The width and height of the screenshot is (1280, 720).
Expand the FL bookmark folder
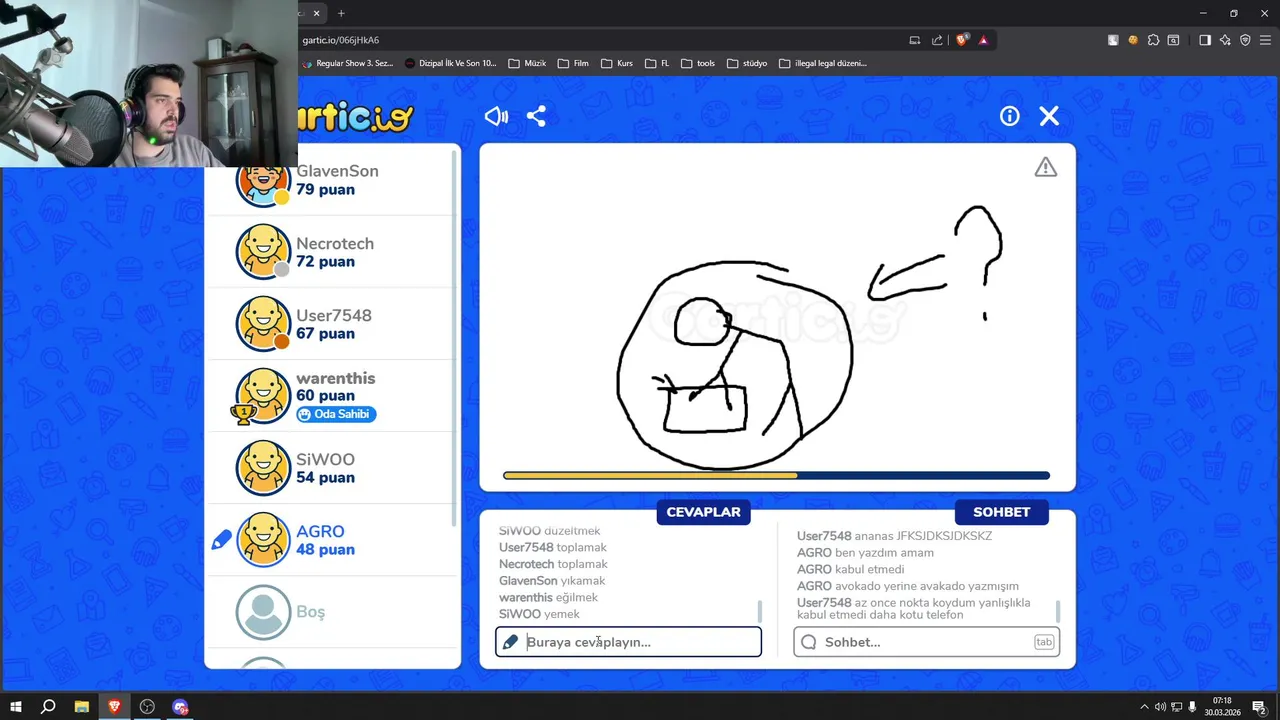(657, 63)
